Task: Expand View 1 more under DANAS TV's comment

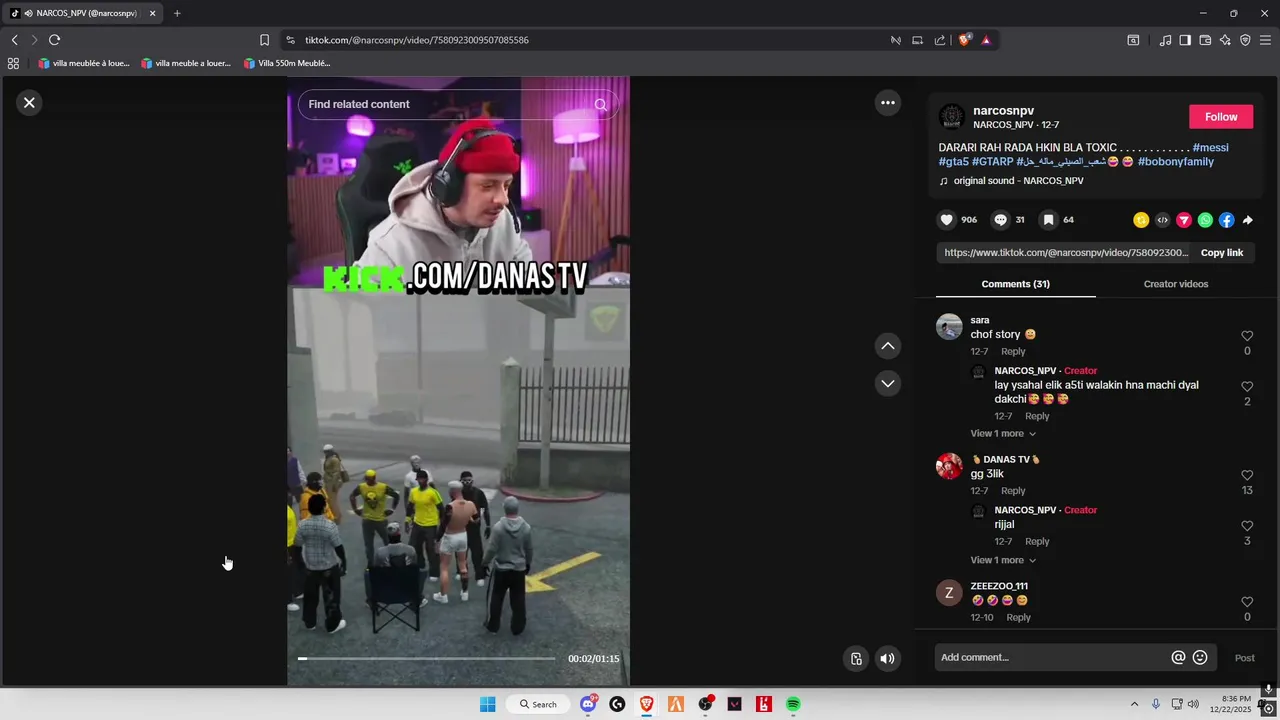Action: click(x=1003, y=560)
